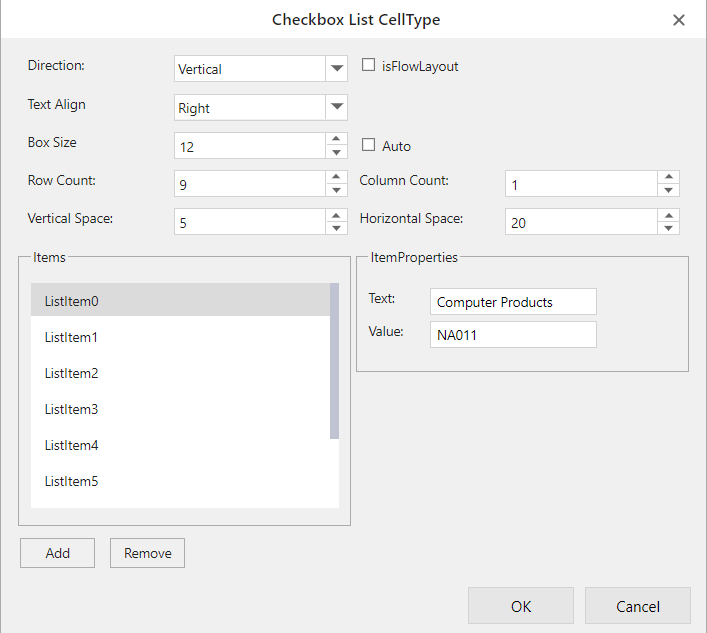Click the Value field containing NA011

click(513, 334)
